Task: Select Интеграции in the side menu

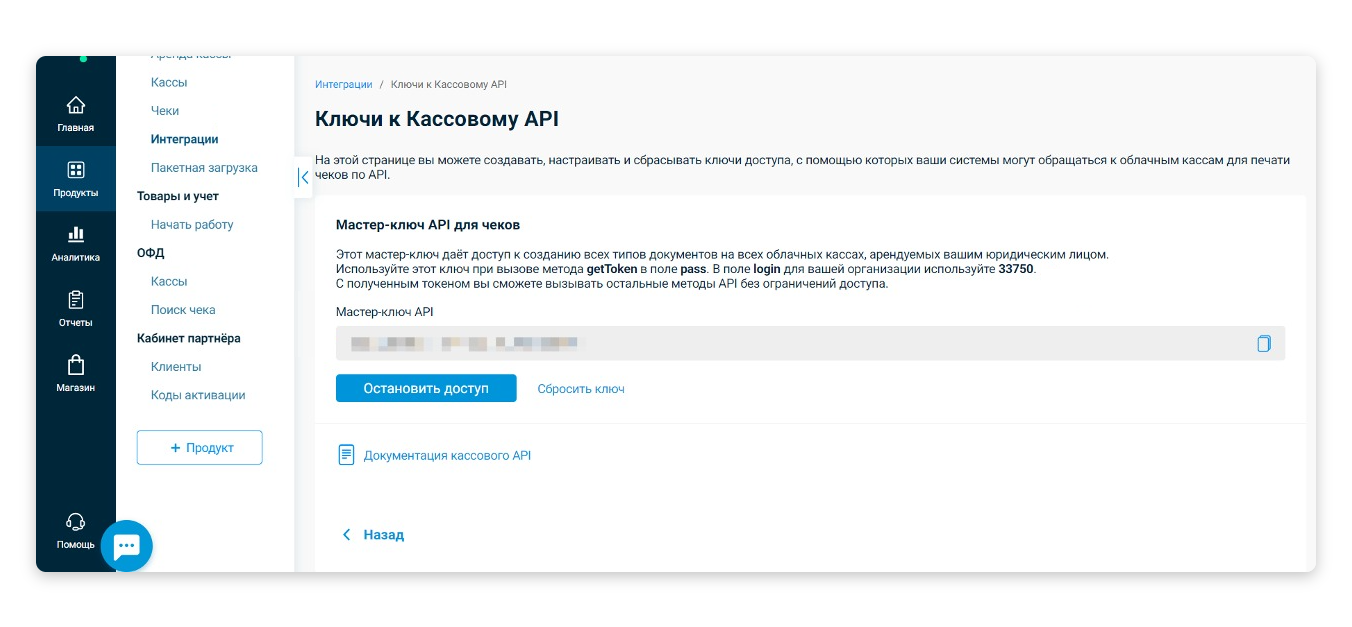Action: tap(185, 140)
